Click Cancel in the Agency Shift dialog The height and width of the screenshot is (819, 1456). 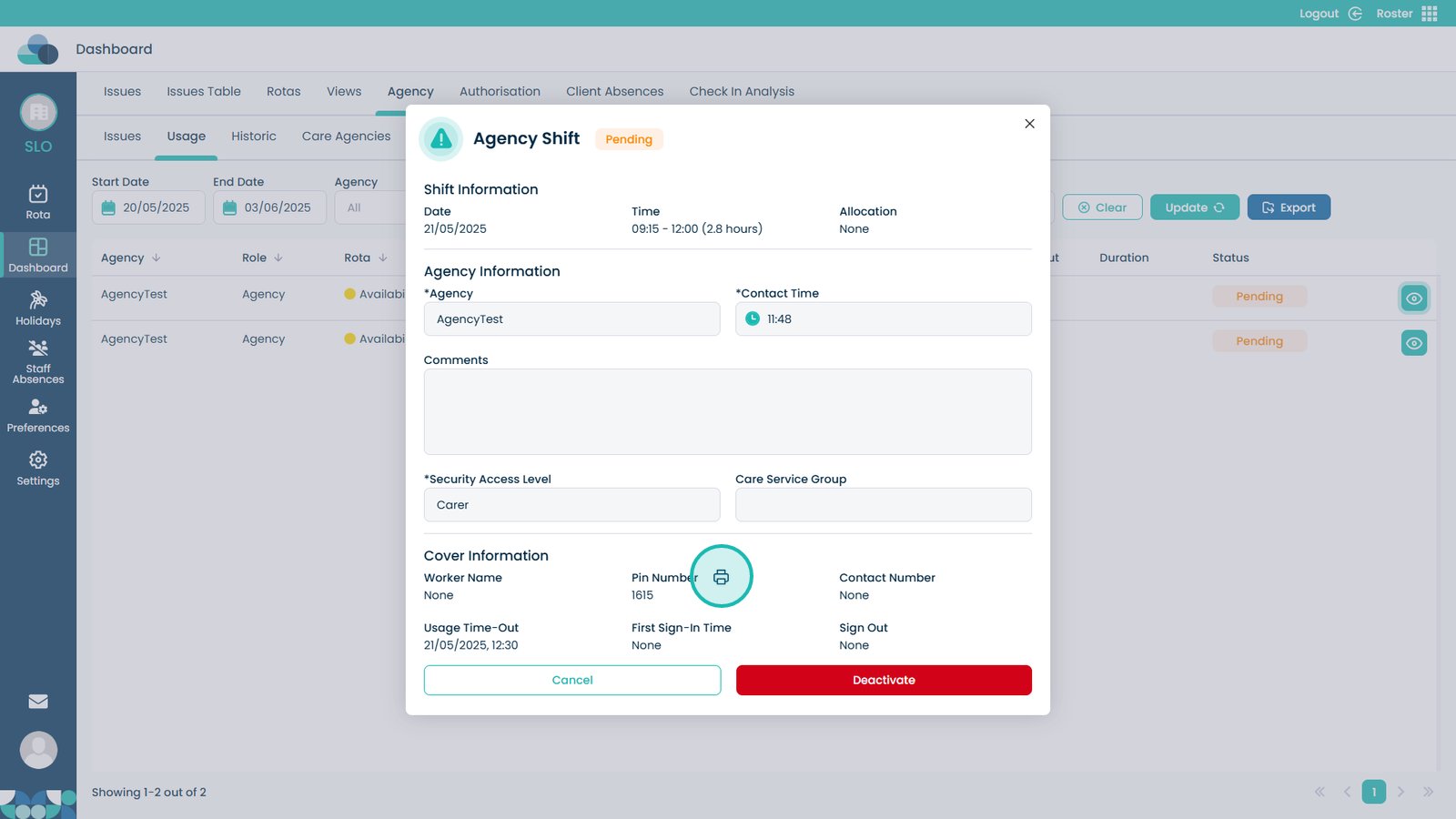[571, 680]
